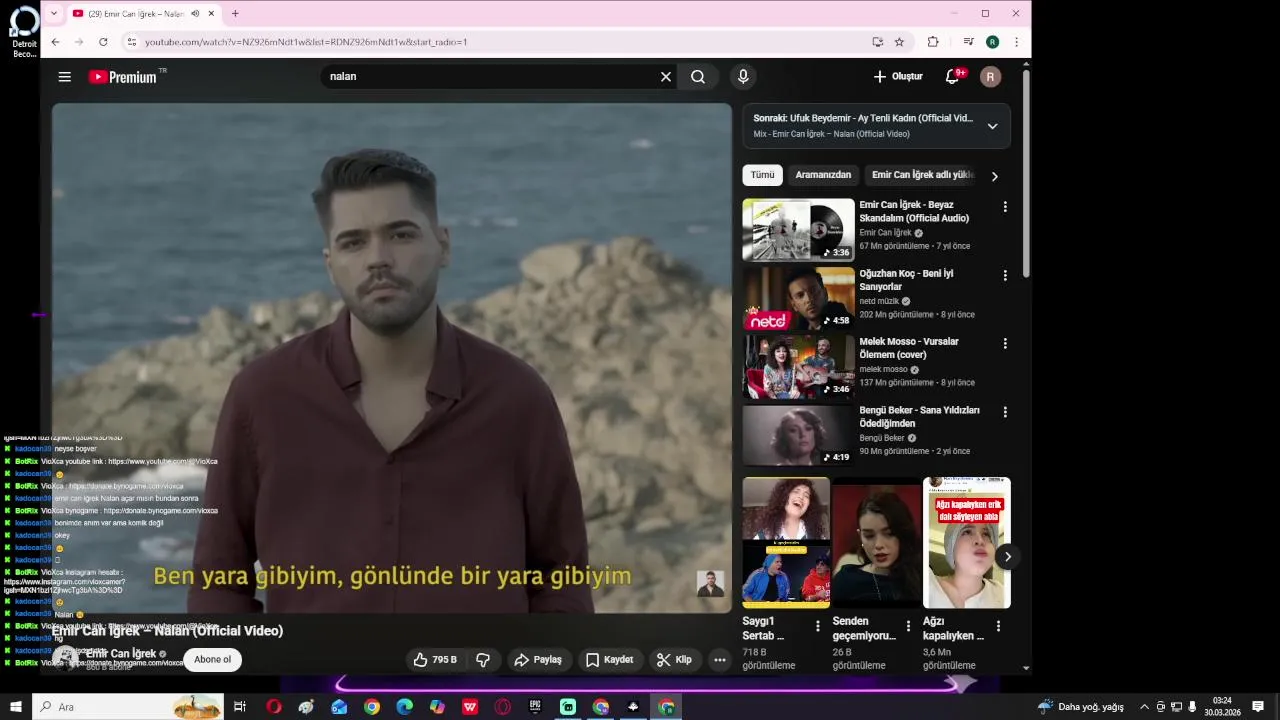Click the install app icon in address bar
Image resolution: width=1280 pixels, height=720 pixels.
click(877, 42)
